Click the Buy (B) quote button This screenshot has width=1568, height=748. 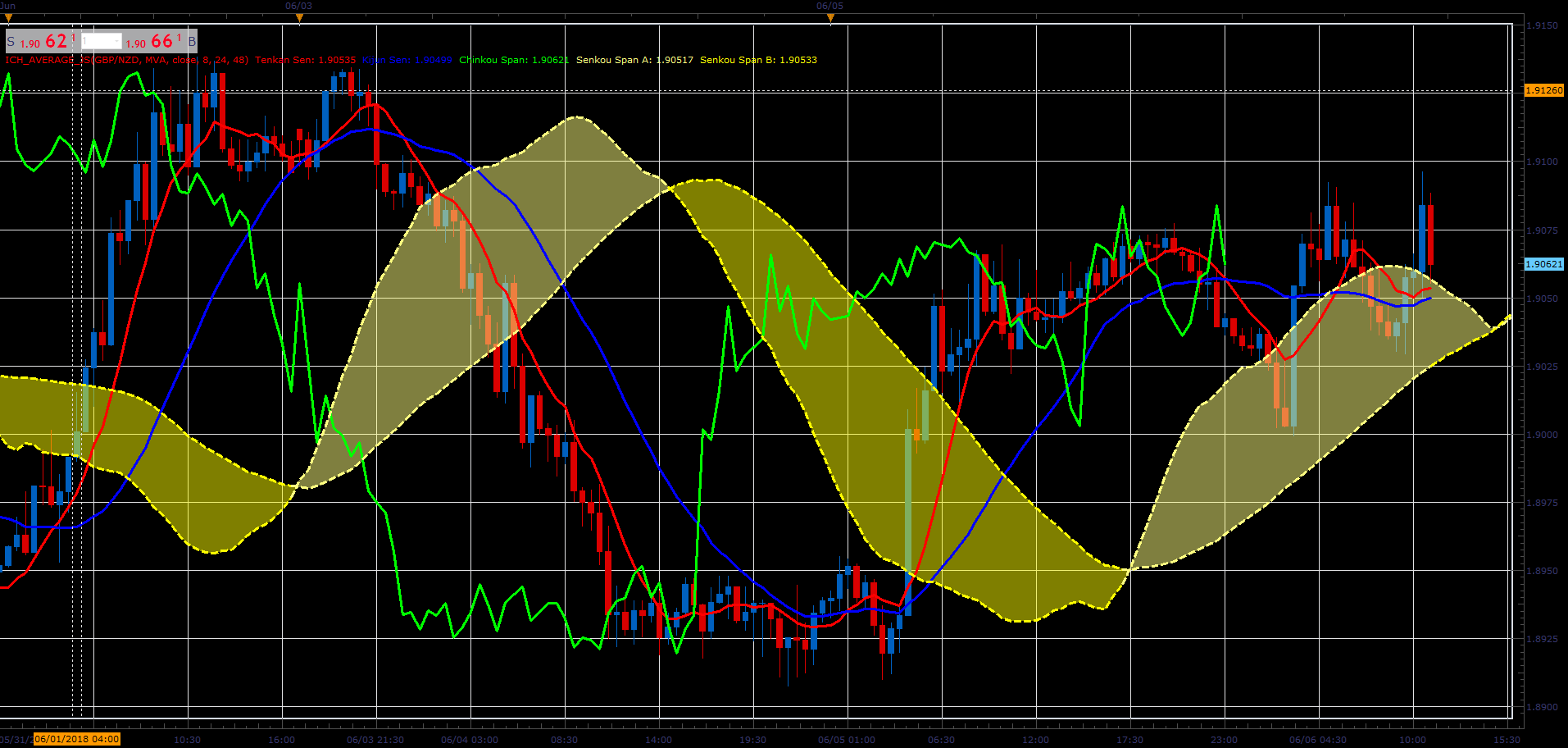[x=161, y=41]
